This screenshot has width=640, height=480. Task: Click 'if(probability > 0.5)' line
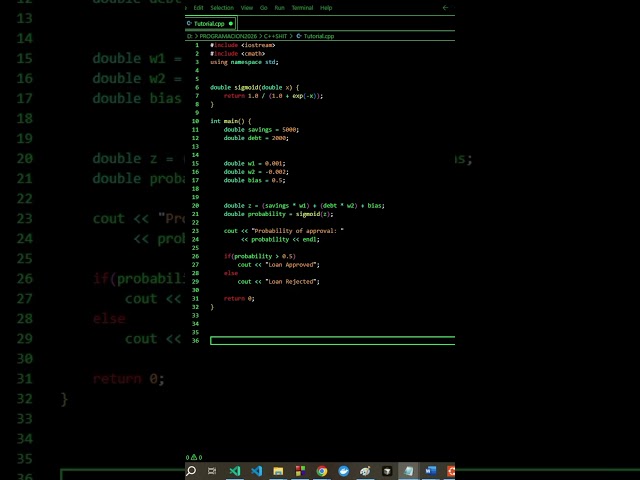(260, 256)
